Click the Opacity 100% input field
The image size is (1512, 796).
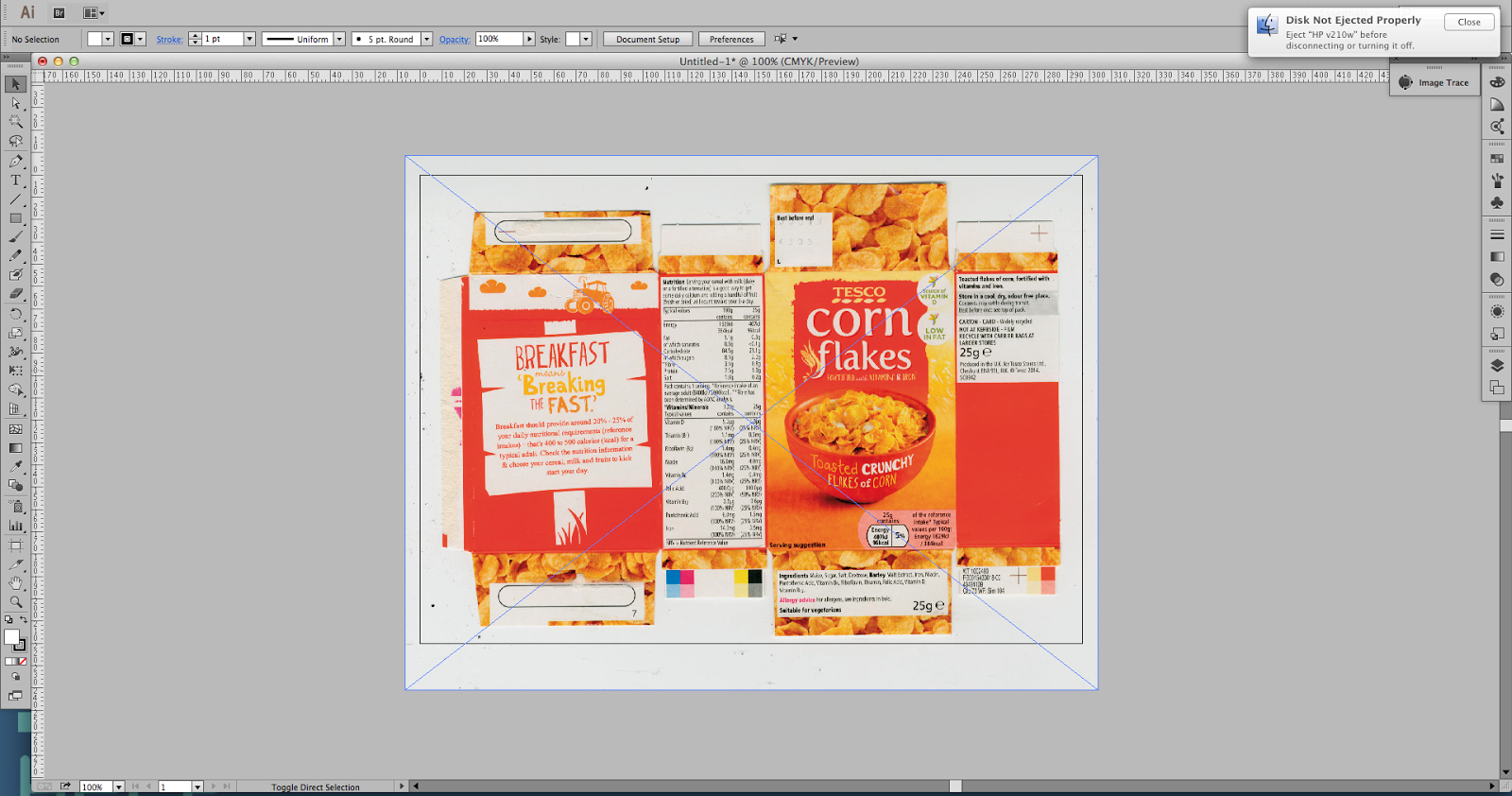pos(499,39)
